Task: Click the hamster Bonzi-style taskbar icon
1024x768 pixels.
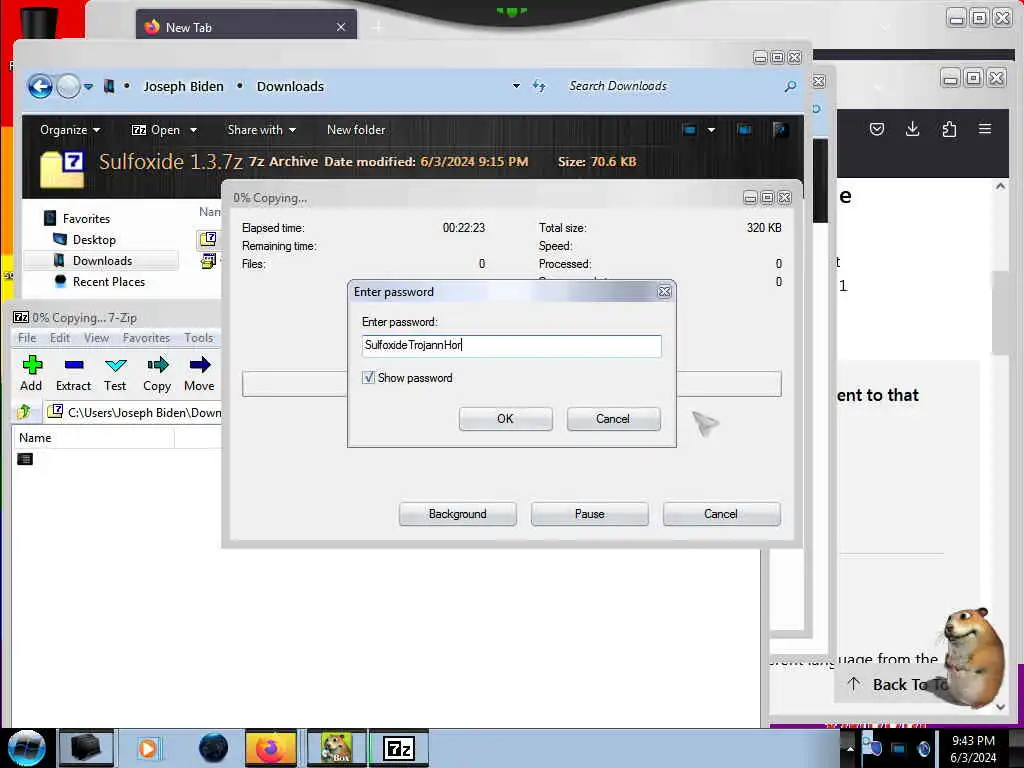Action: pos(336,748)
